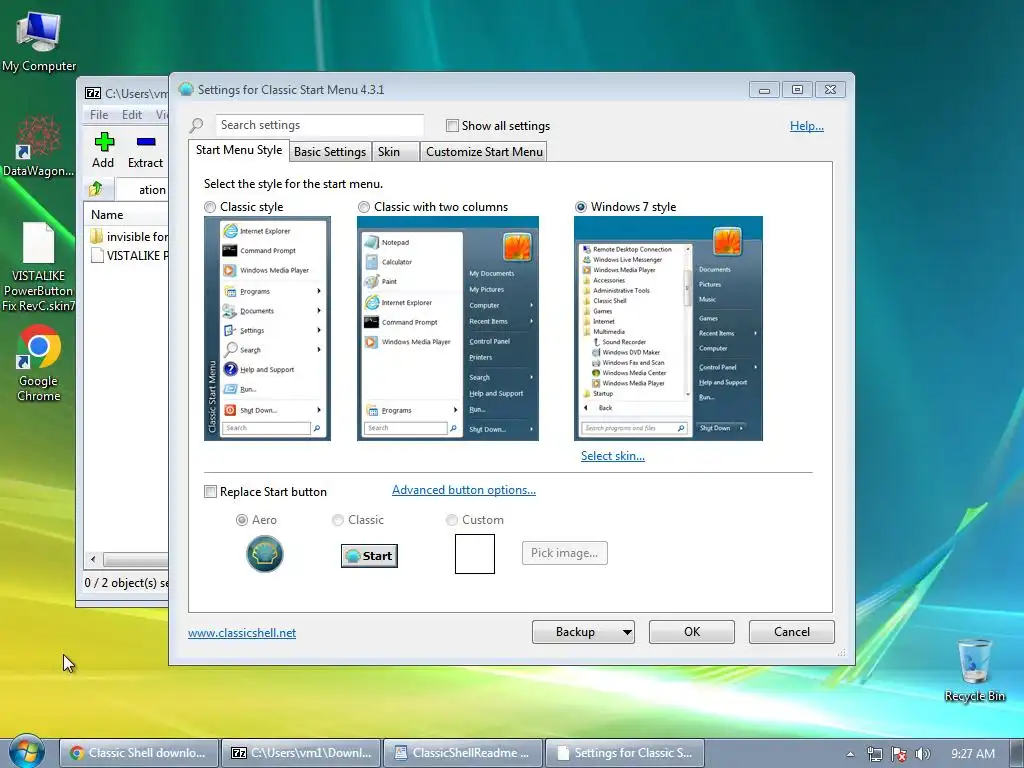The image size is (1024, 768).
Task: Click Select skin link
Action: pos(613,456)
